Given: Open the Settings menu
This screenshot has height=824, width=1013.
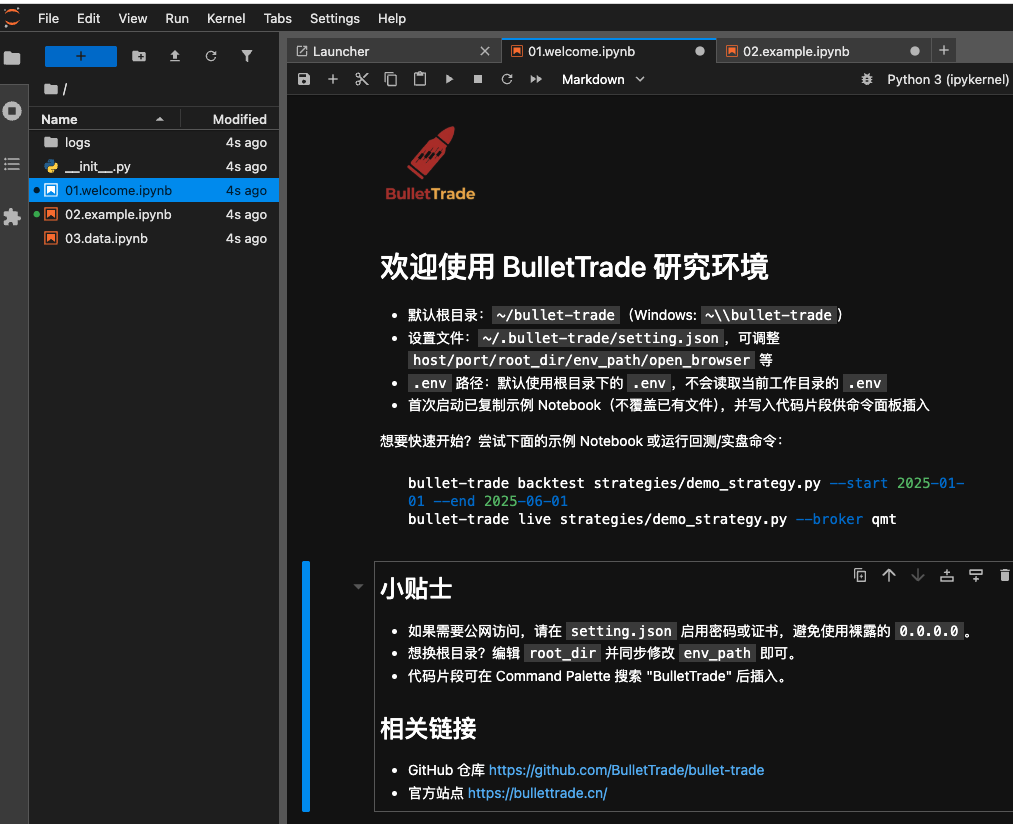Looking at the screenshot, I should tap(335, 18).
